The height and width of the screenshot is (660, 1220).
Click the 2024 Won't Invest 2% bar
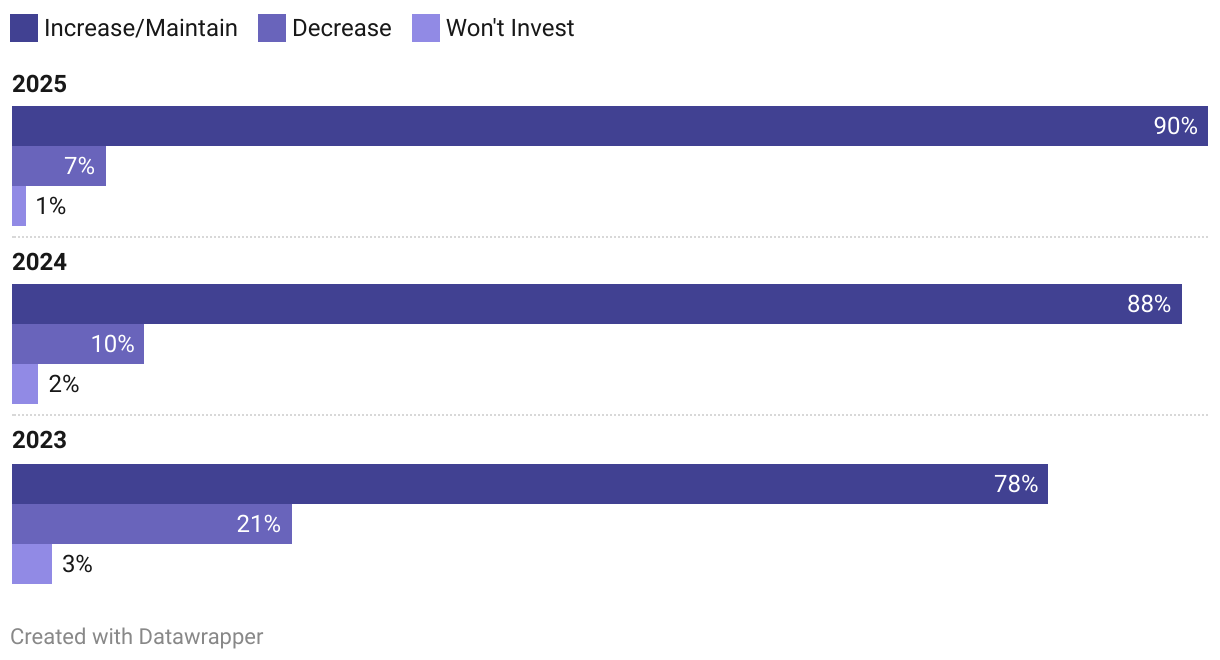pyautogui.click(x=25, y=384)
